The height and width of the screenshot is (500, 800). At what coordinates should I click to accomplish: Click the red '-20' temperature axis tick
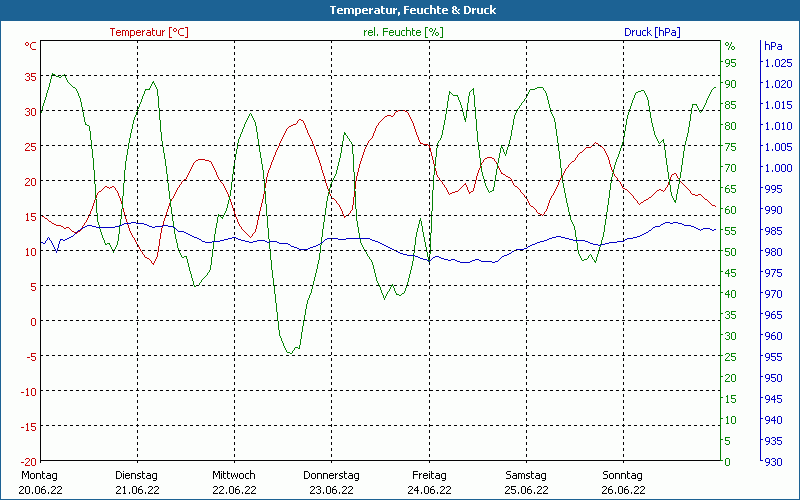tap(29, 462)
